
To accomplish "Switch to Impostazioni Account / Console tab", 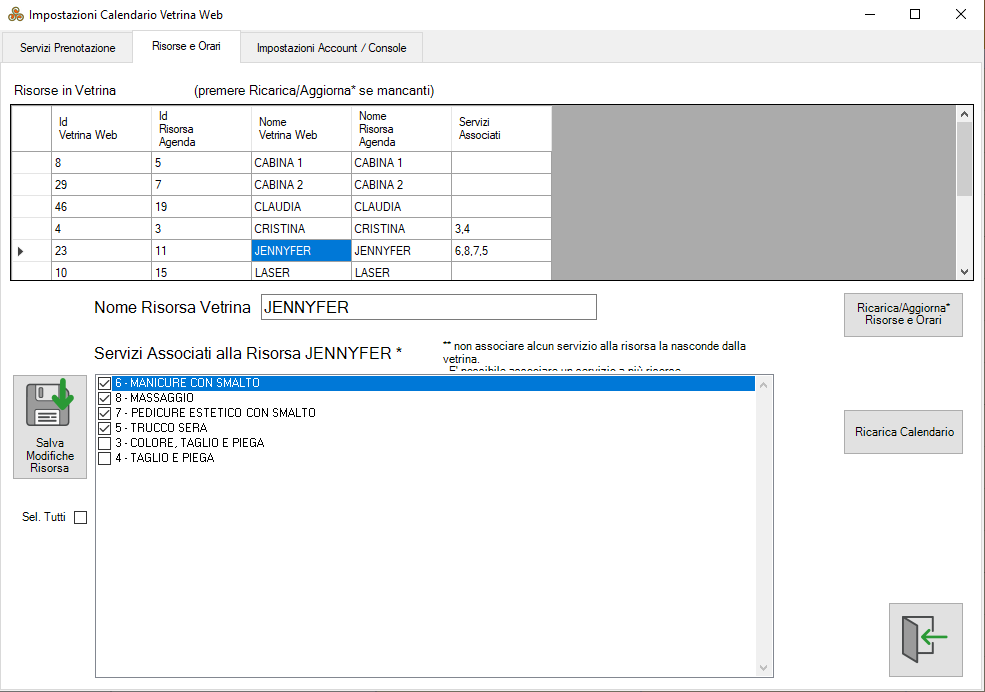I will pyautogui.click(x=331, y=48).
